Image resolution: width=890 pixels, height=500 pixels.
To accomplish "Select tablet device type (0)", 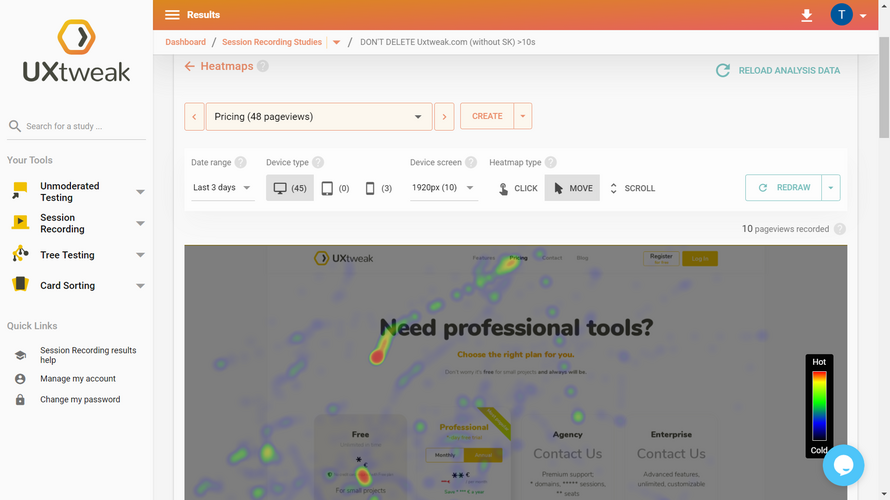I will pos(335,188).
